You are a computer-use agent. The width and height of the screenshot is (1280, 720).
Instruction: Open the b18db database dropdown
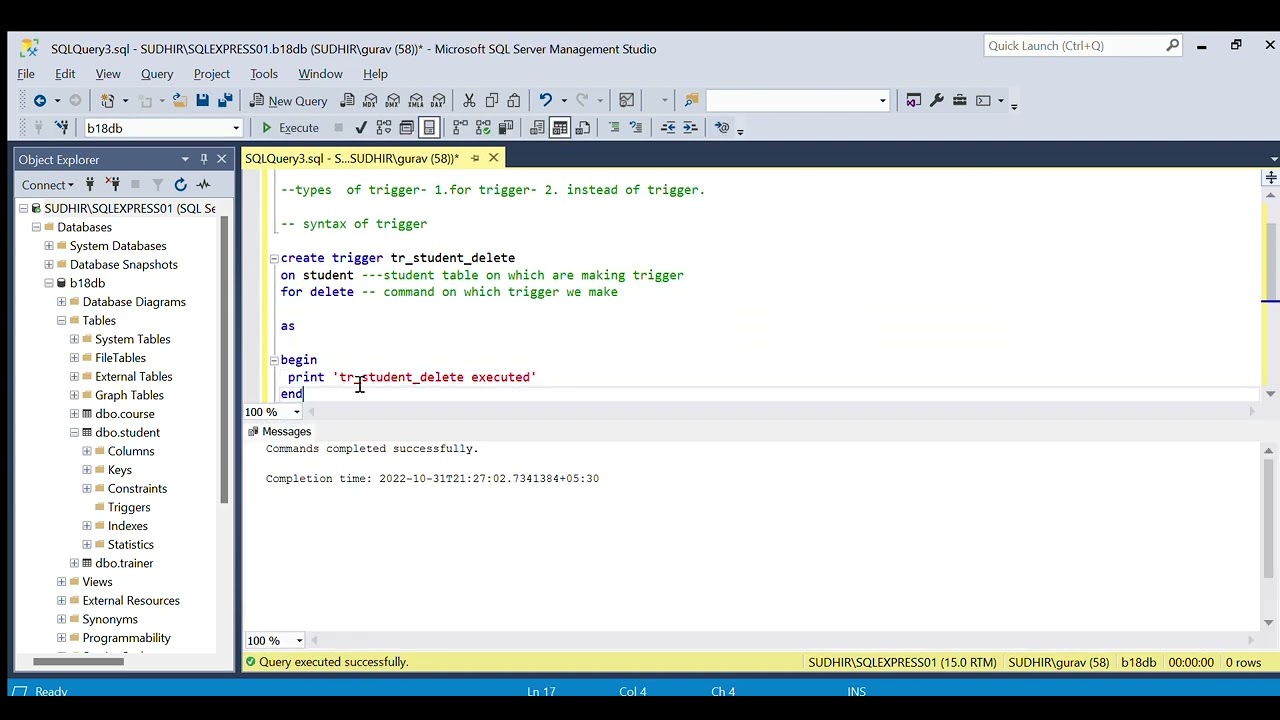tap(236, 128)
